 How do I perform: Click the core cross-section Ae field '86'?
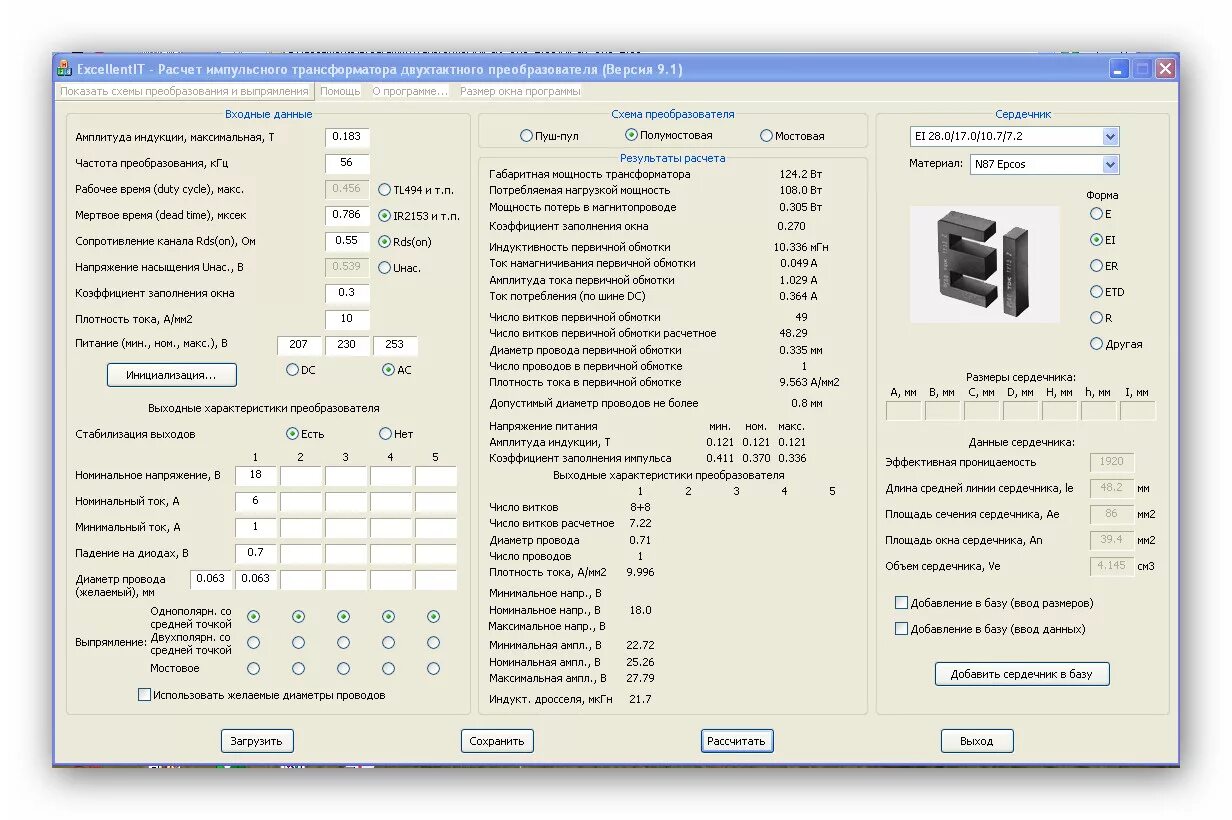coord(1111,514)
